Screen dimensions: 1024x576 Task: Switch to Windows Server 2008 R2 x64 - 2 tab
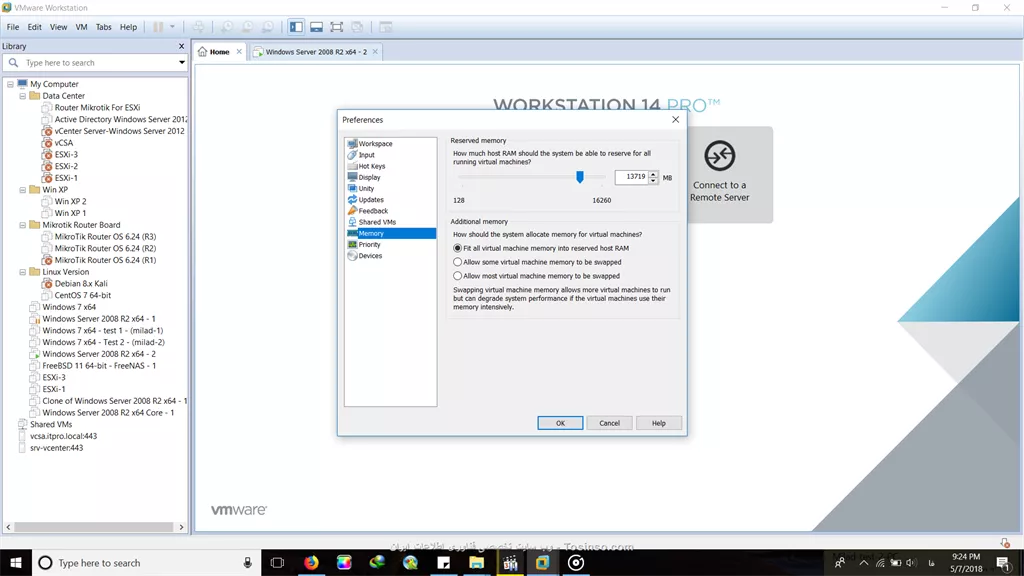315,52
